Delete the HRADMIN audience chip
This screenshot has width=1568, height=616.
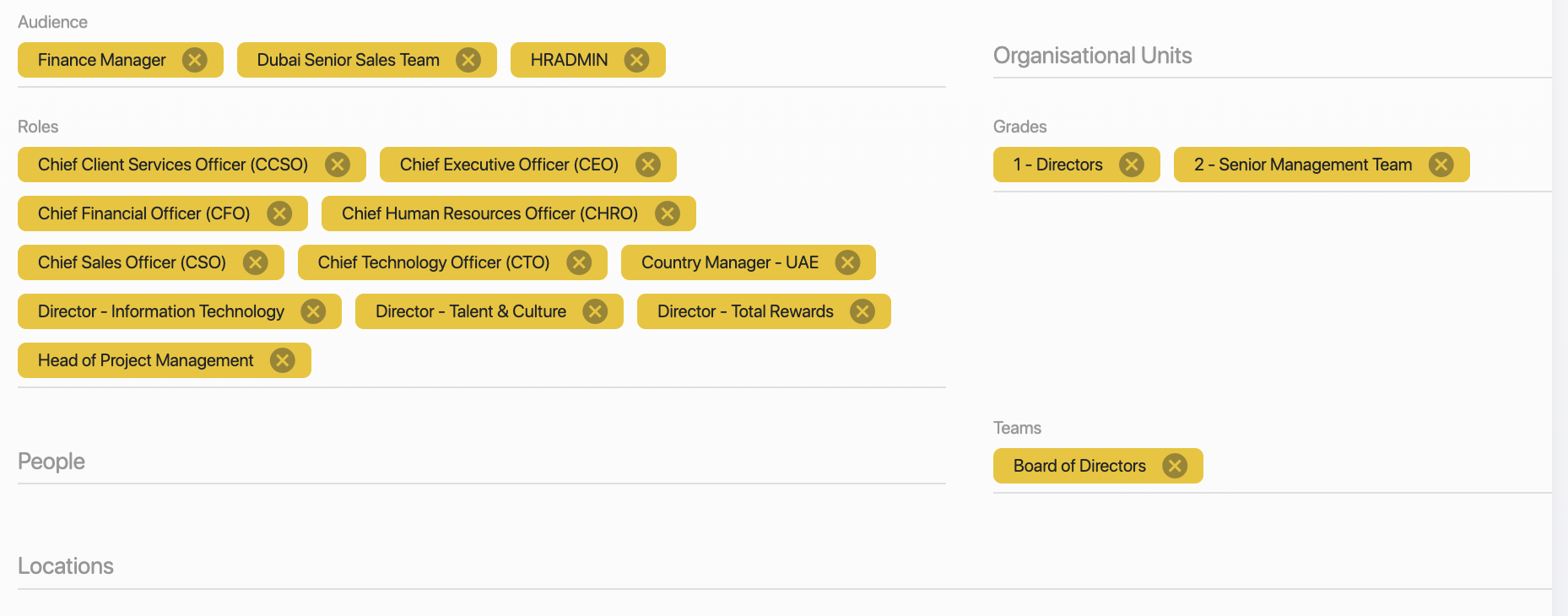636,60
